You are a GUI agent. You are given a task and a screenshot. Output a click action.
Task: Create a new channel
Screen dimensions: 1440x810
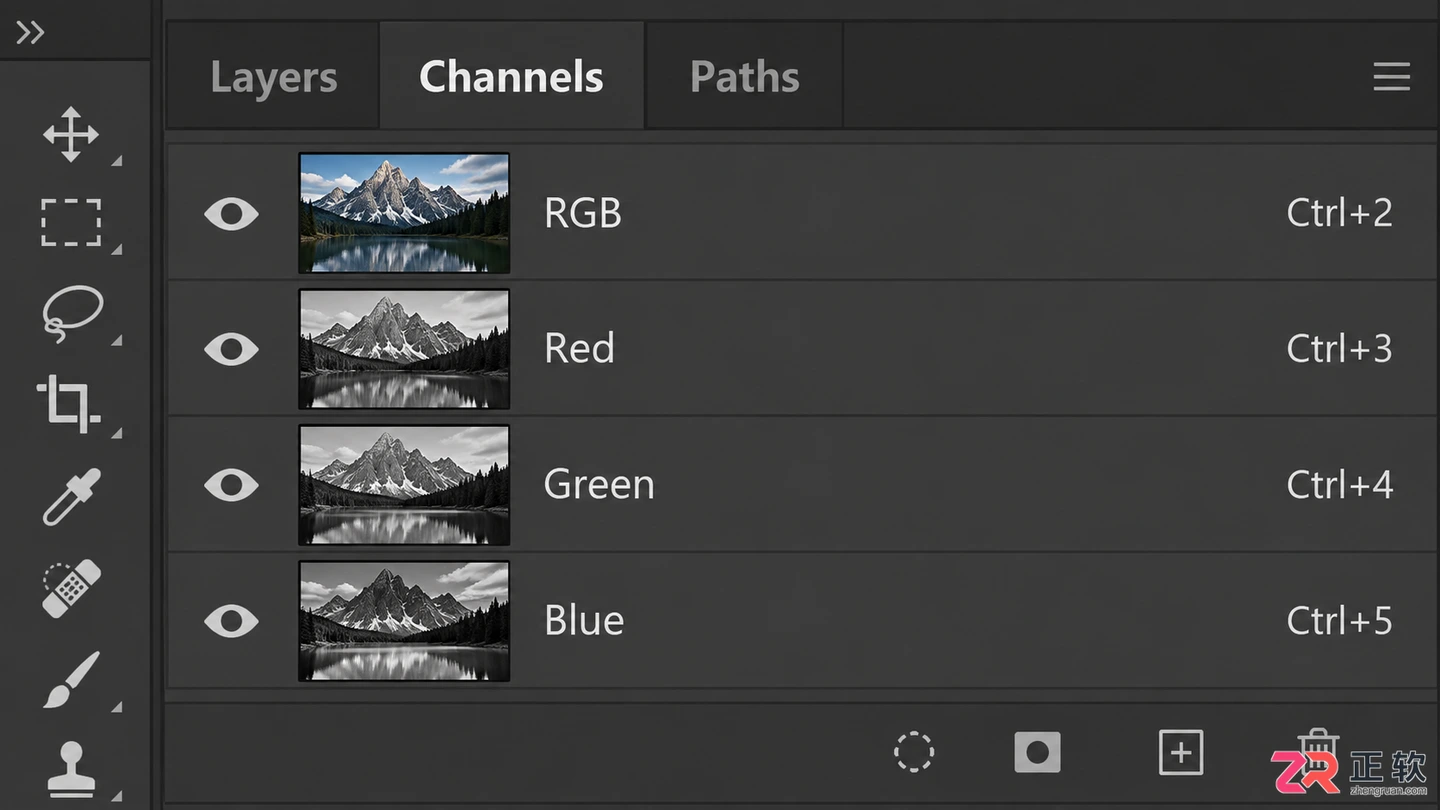tap(1181, 752)
